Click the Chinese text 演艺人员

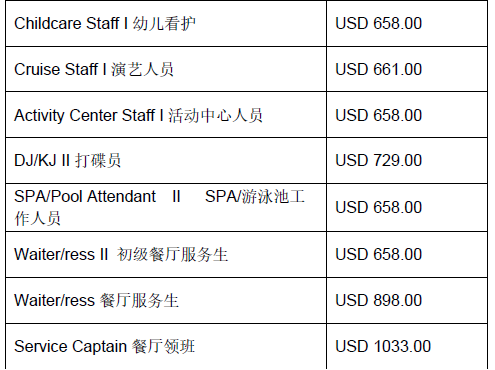click(142, 70)
